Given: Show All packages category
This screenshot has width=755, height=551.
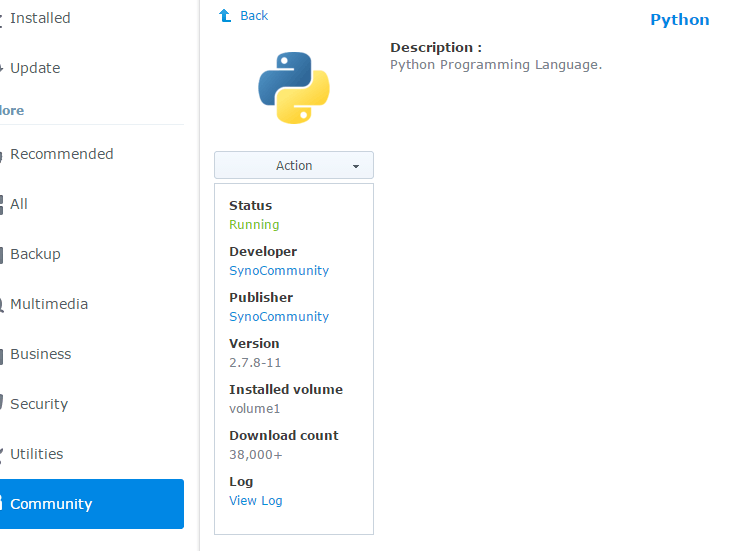Looking at the screenshot, I should point(19,204).
